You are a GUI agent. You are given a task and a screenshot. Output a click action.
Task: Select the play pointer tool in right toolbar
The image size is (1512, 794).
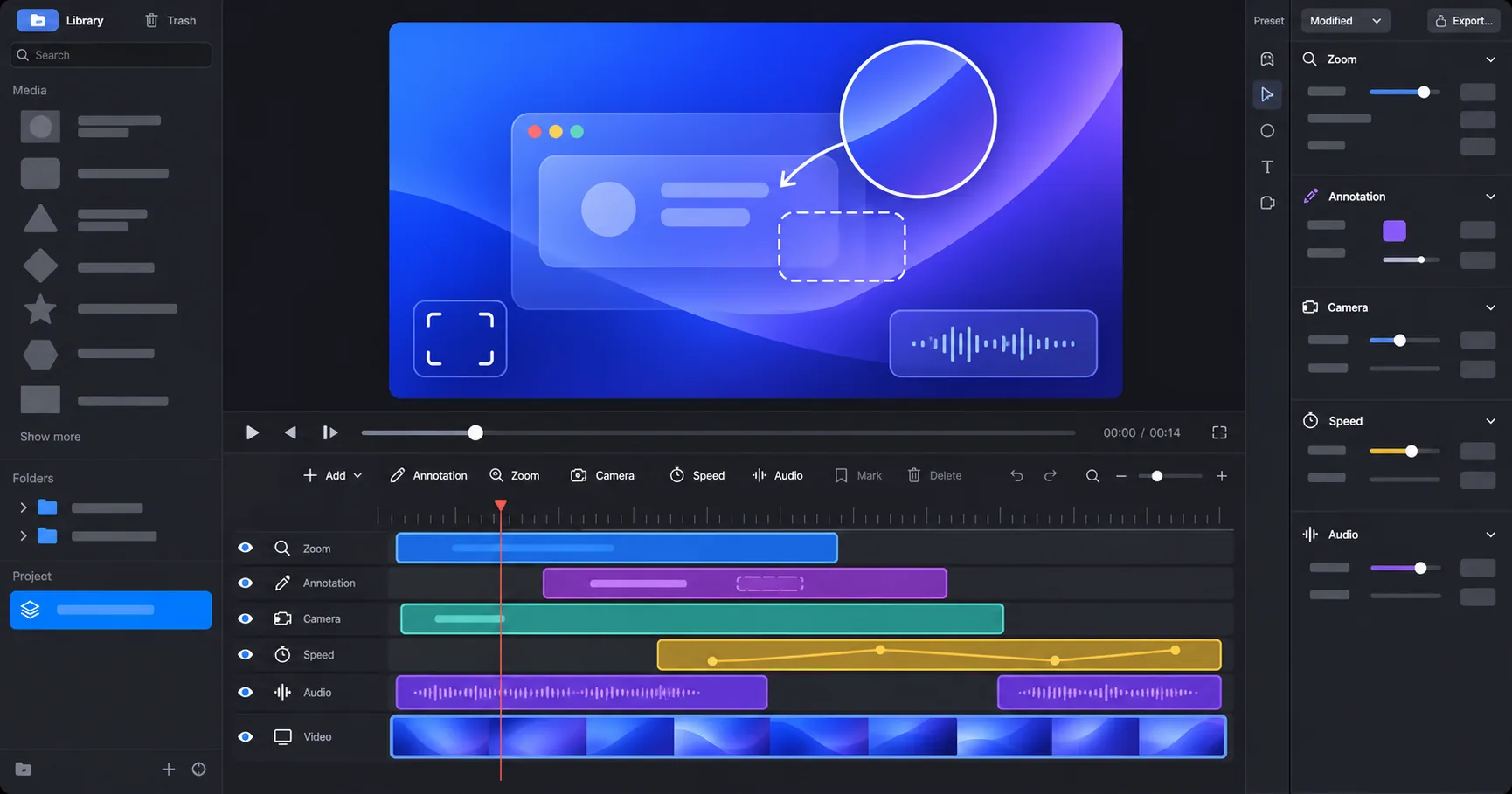(x=1267, y=94)
